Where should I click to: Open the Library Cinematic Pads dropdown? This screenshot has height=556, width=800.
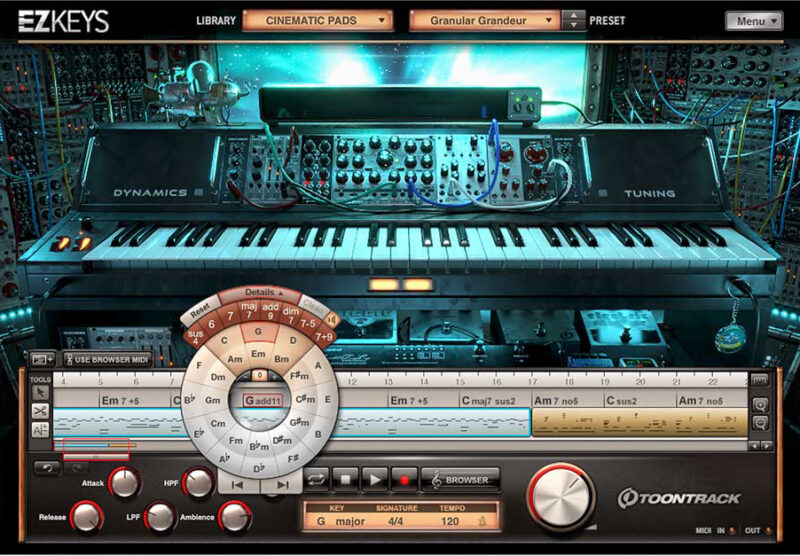click(x=317, y=20)
